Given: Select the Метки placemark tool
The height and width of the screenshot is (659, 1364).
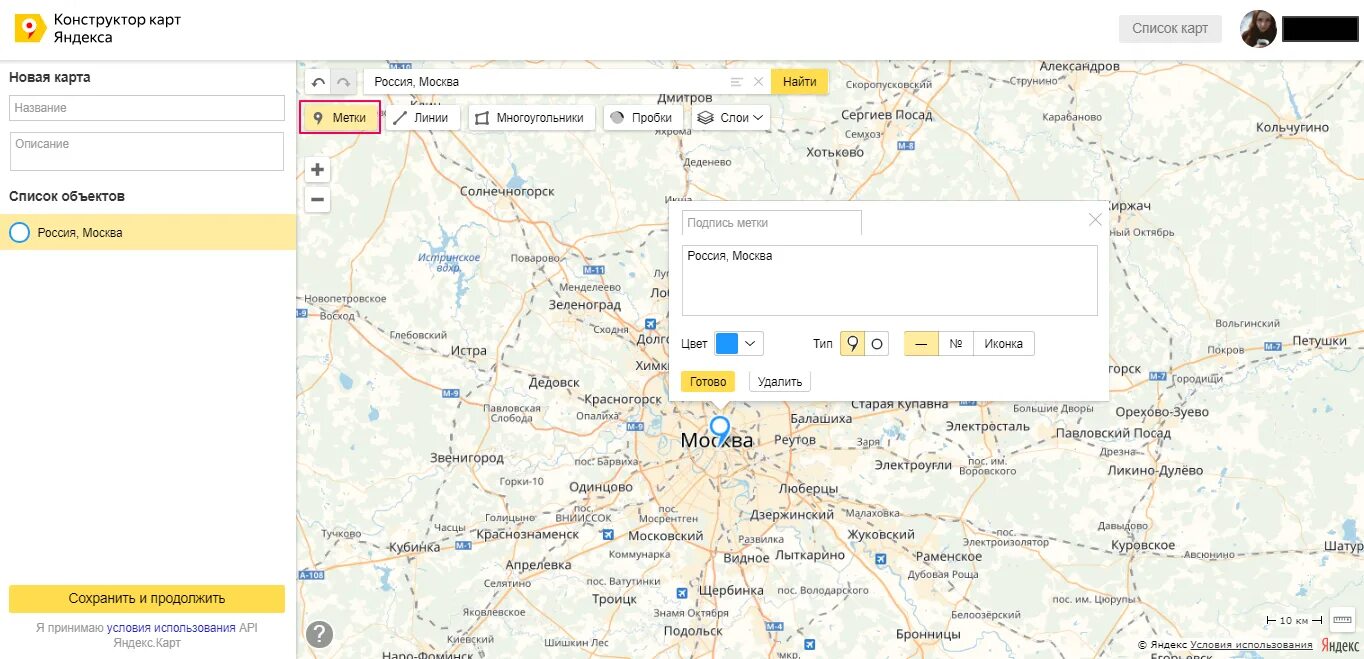Looking at the screenshot, I should click(340, 118).
